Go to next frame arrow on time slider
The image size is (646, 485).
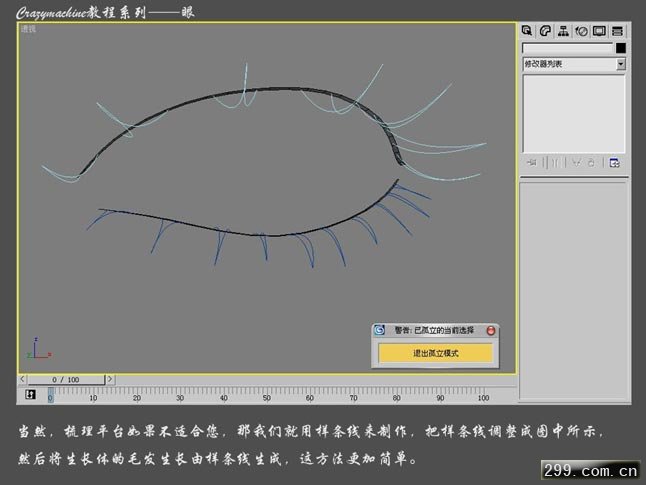tap(110, 379)
